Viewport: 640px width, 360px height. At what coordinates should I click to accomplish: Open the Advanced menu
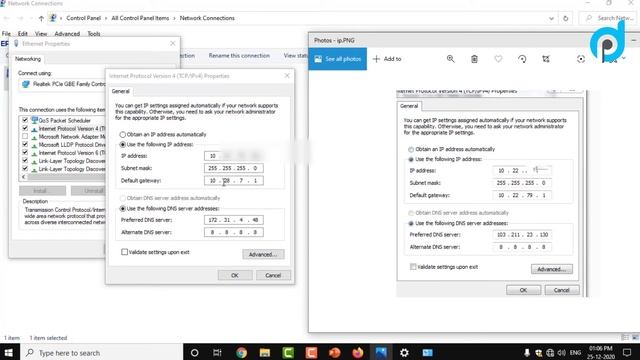(67, 33)
